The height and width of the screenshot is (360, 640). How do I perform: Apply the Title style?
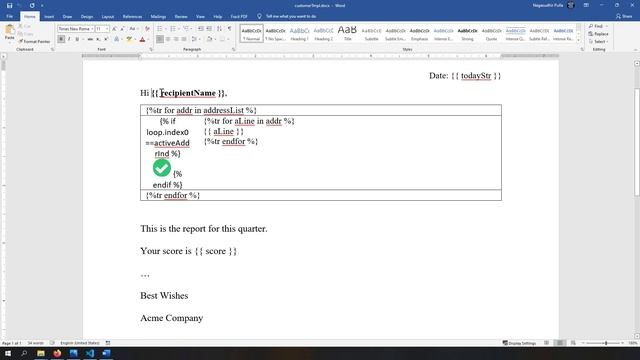(347, 33)
